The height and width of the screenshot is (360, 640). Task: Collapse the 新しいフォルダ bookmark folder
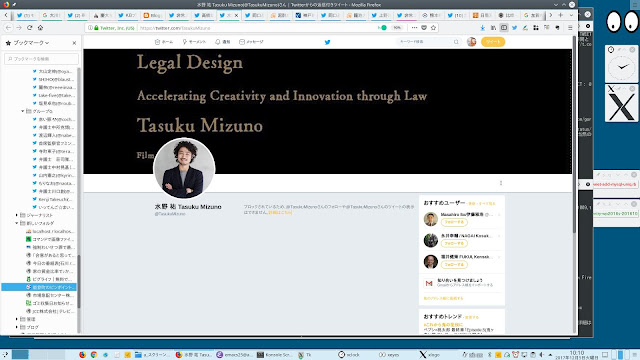tap(17, 223)
